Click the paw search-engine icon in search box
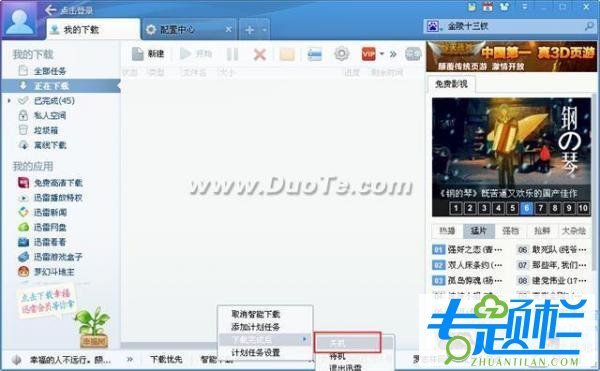The height and width of the screenshot is (371, 600). coord(432,26)
